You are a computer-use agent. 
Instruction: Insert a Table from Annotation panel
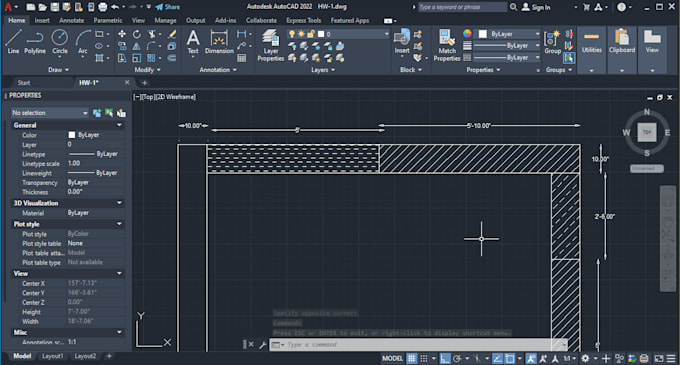242,58
